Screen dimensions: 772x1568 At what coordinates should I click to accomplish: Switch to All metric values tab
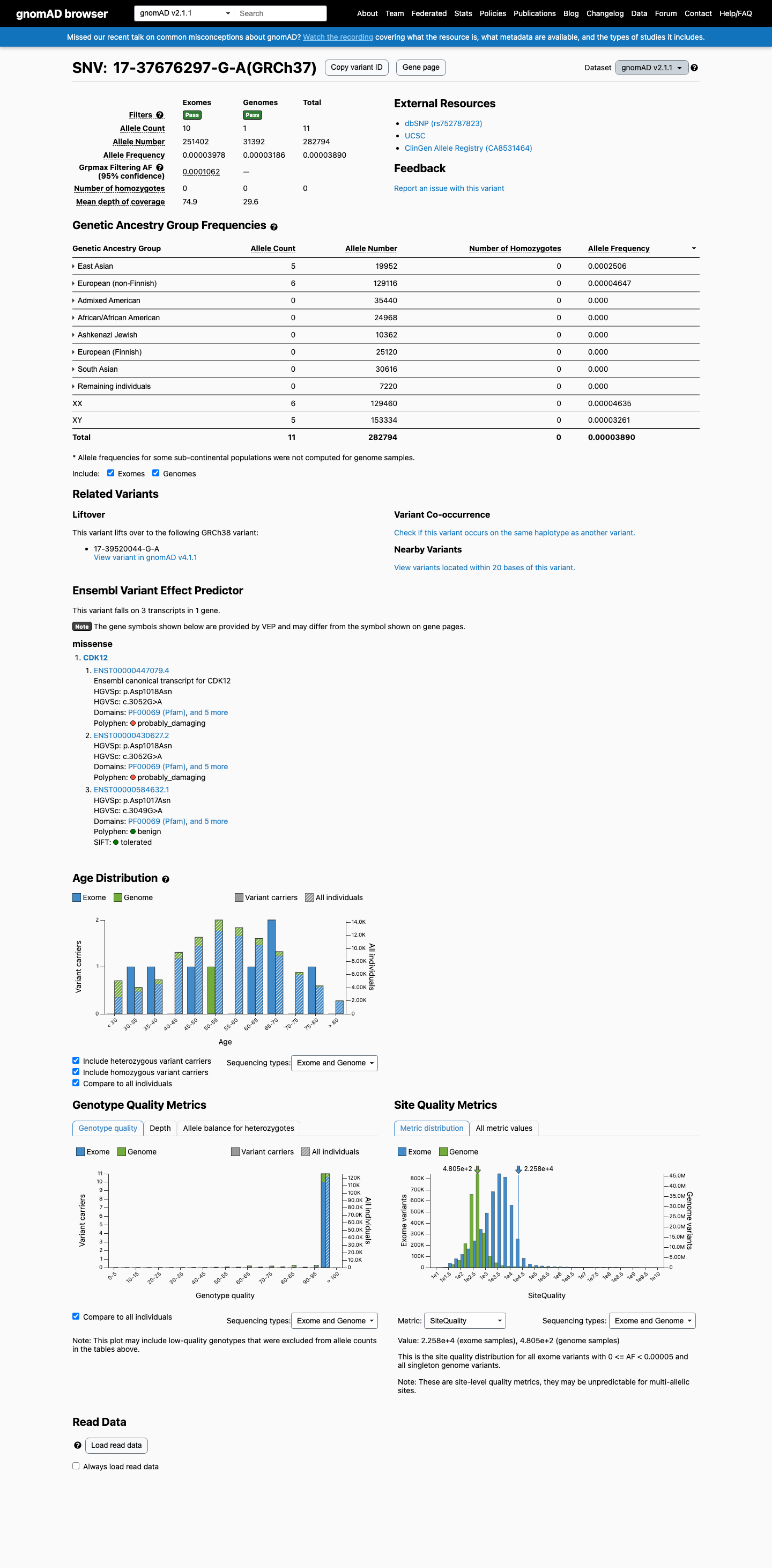click(504, 1128)
